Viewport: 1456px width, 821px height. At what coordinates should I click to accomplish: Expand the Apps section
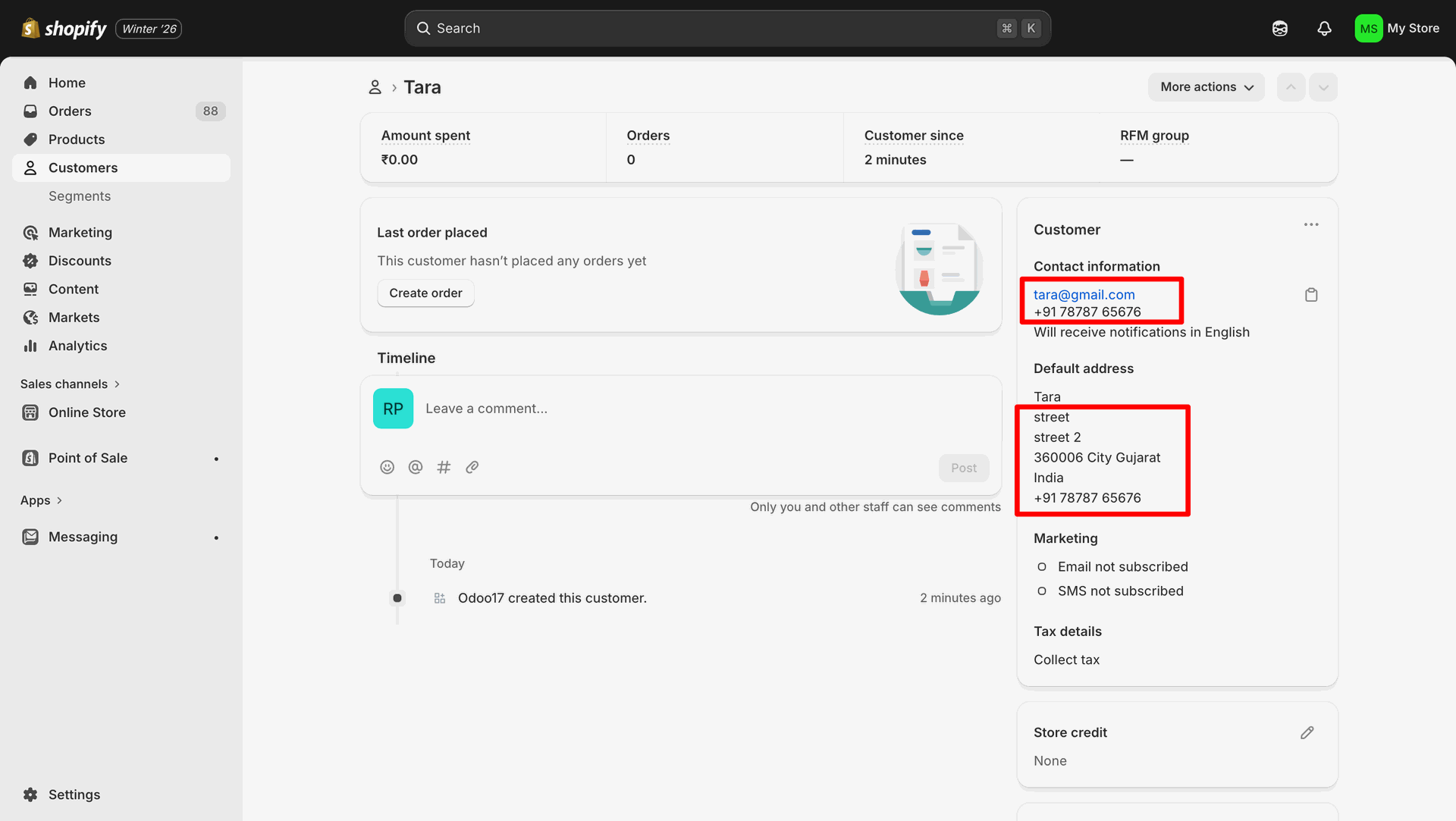point(41,500)
